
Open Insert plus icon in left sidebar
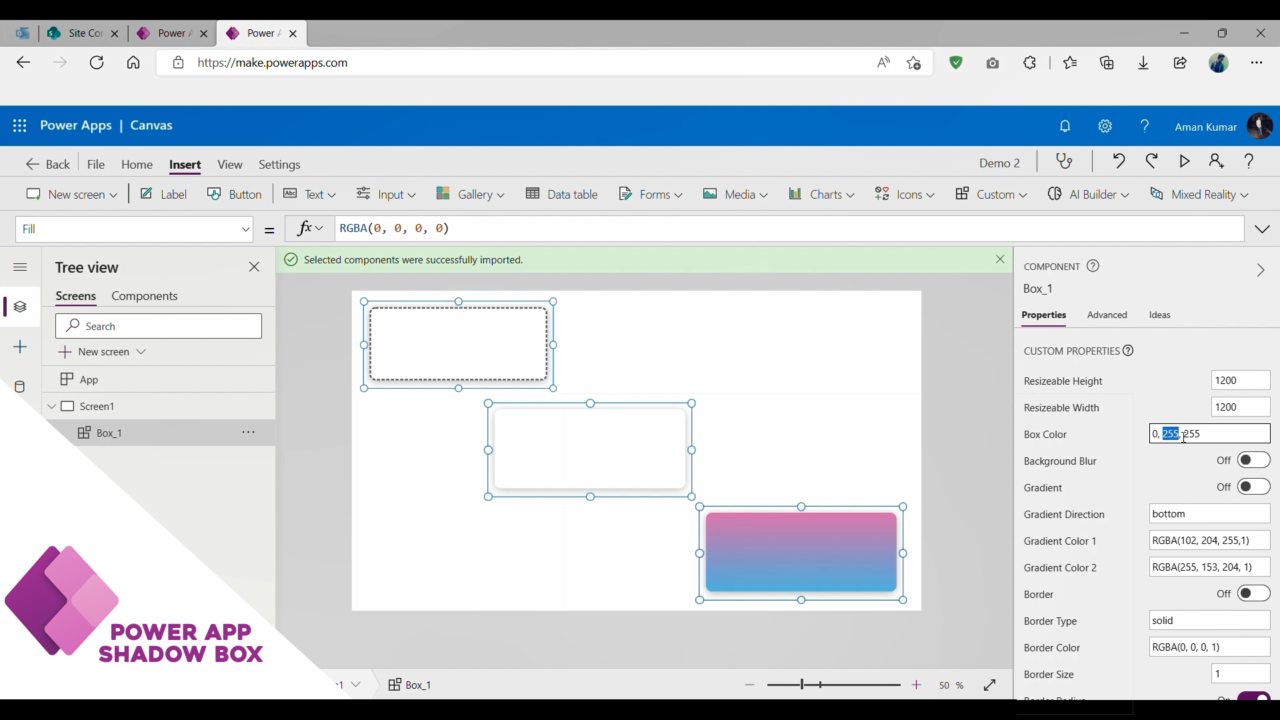pyautogui.click(x=20, y=347)
